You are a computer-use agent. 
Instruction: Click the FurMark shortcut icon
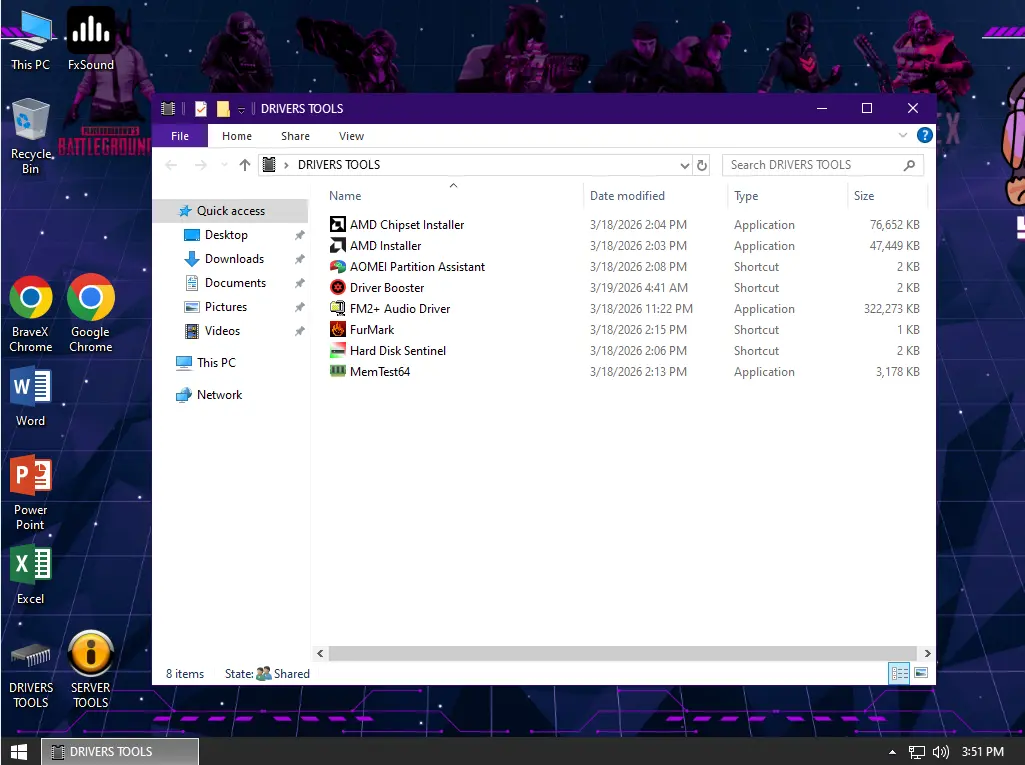[x=337, y=329]
